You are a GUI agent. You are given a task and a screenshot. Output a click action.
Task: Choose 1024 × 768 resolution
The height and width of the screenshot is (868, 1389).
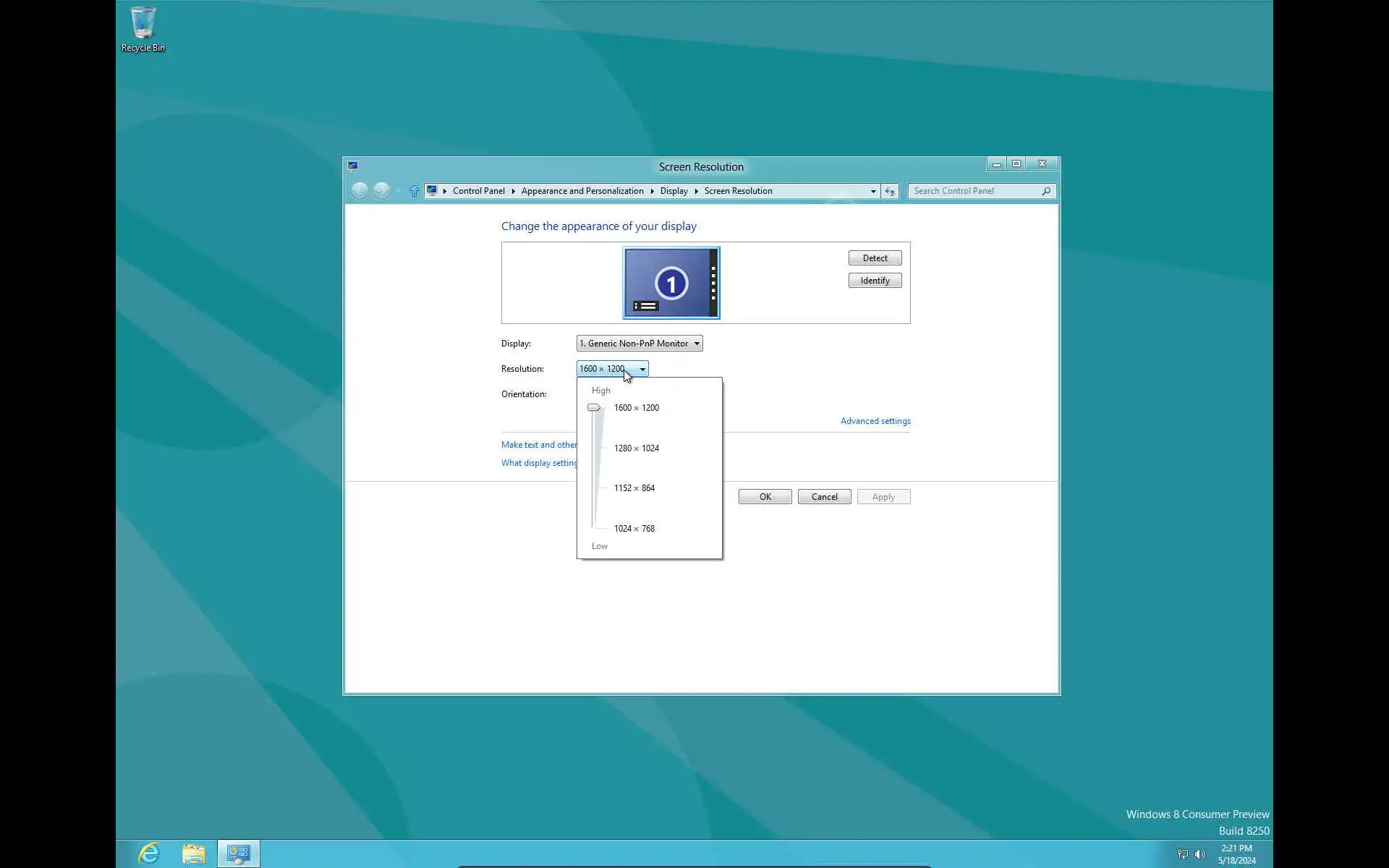(x=634, y=529)
